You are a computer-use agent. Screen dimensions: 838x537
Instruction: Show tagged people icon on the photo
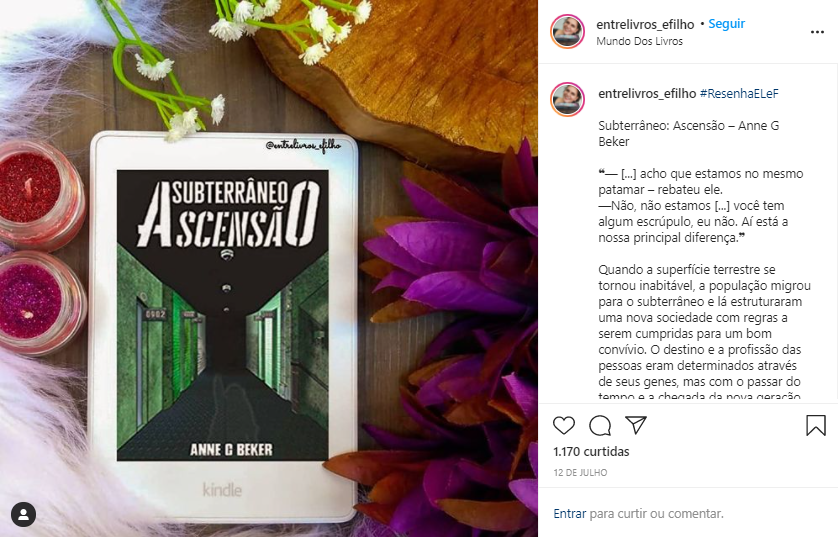[x=24, y=514]
